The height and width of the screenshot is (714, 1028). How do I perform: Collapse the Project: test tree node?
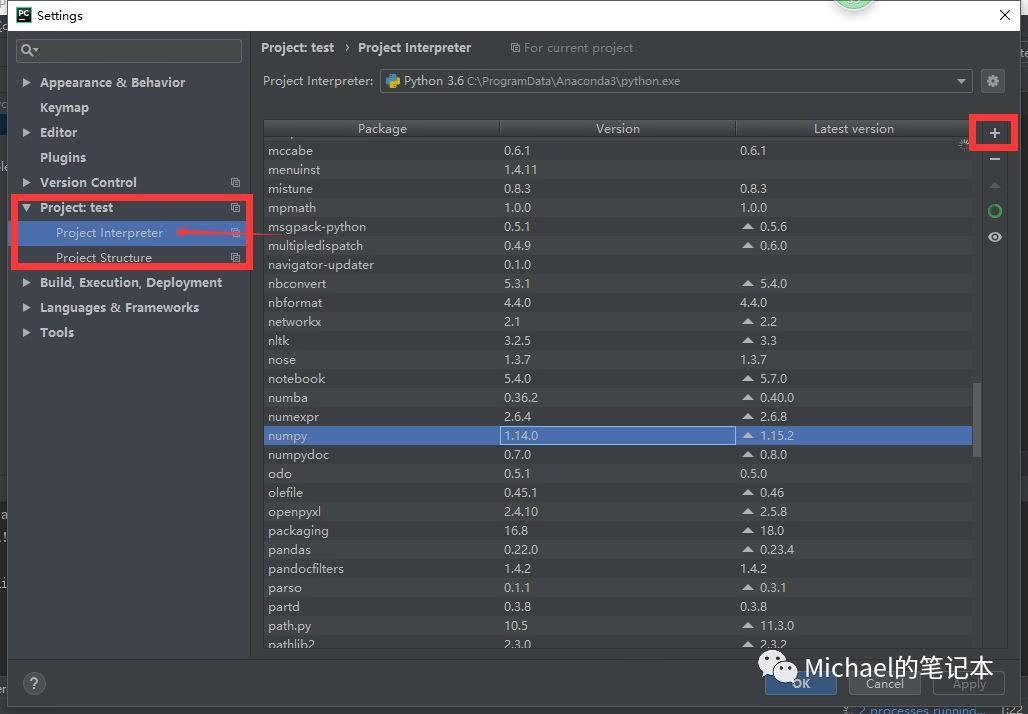point(27,208)
